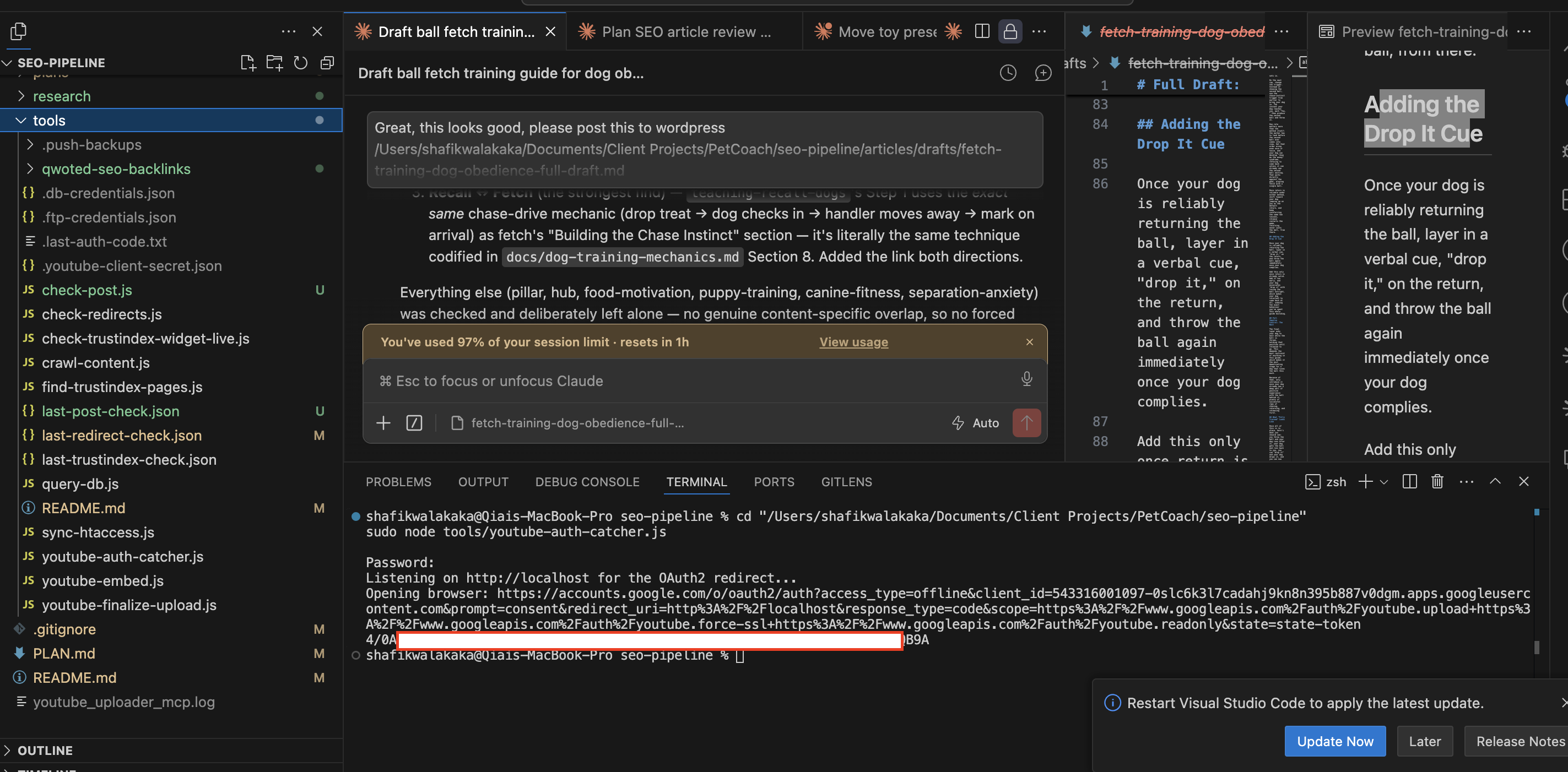Open editor group more actions menu

[1039, 31]
